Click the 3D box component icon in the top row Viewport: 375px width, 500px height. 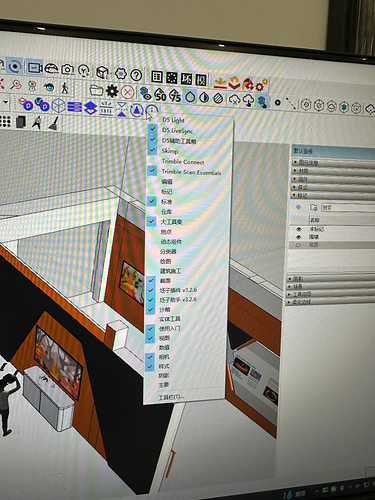click(x=102, y=72)
